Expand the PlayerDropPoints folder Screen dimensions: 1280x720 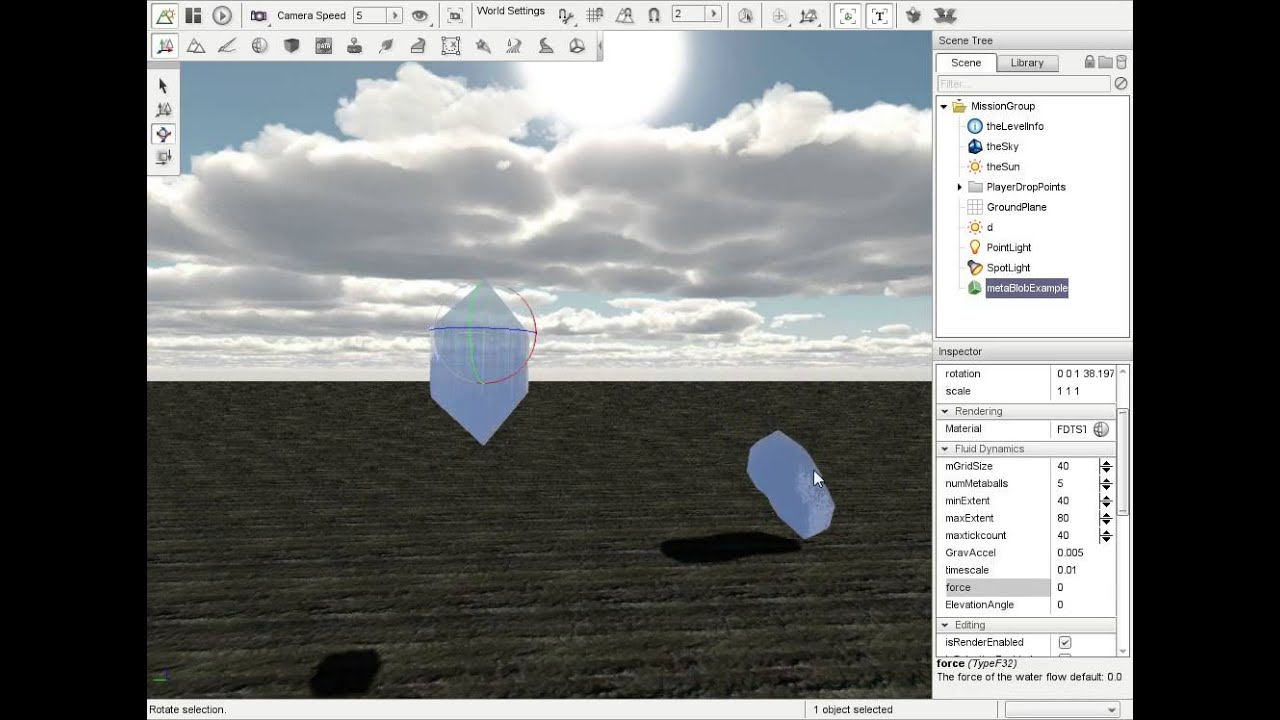[x=959, y=187]
